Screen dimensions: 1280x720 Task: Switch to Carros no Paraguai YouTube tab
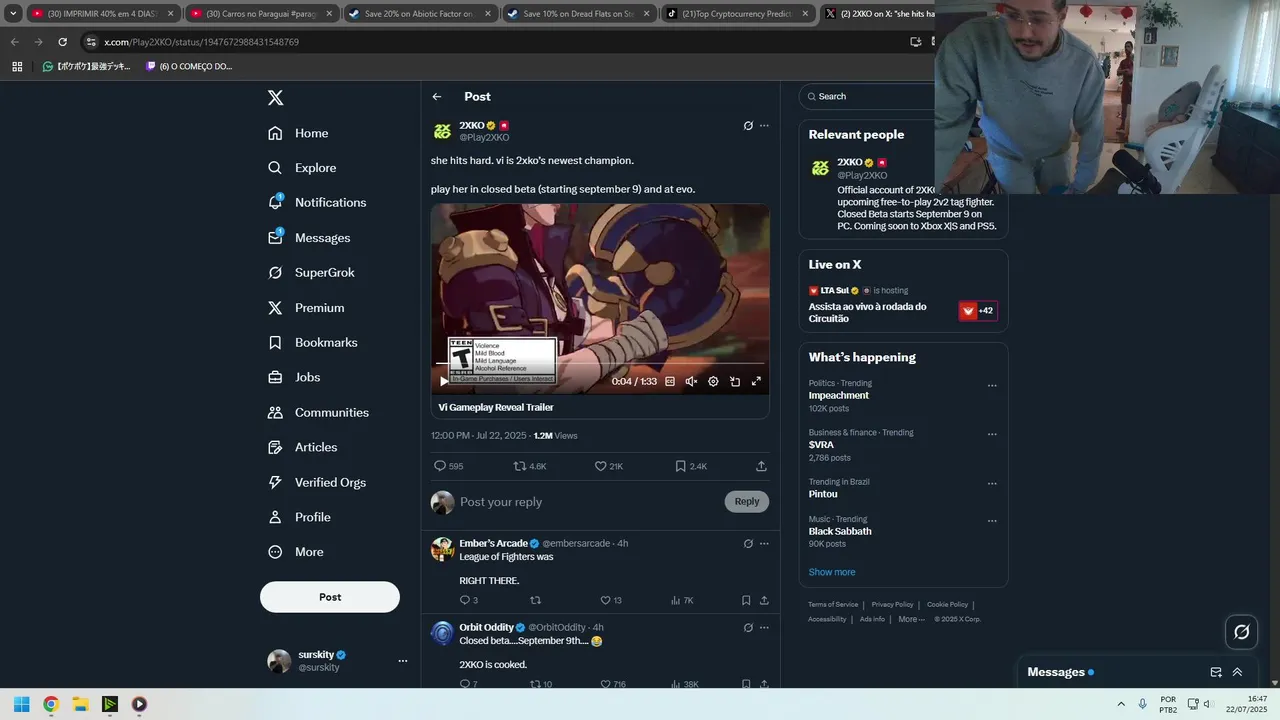pyautogui.click(x=263, y=14)
